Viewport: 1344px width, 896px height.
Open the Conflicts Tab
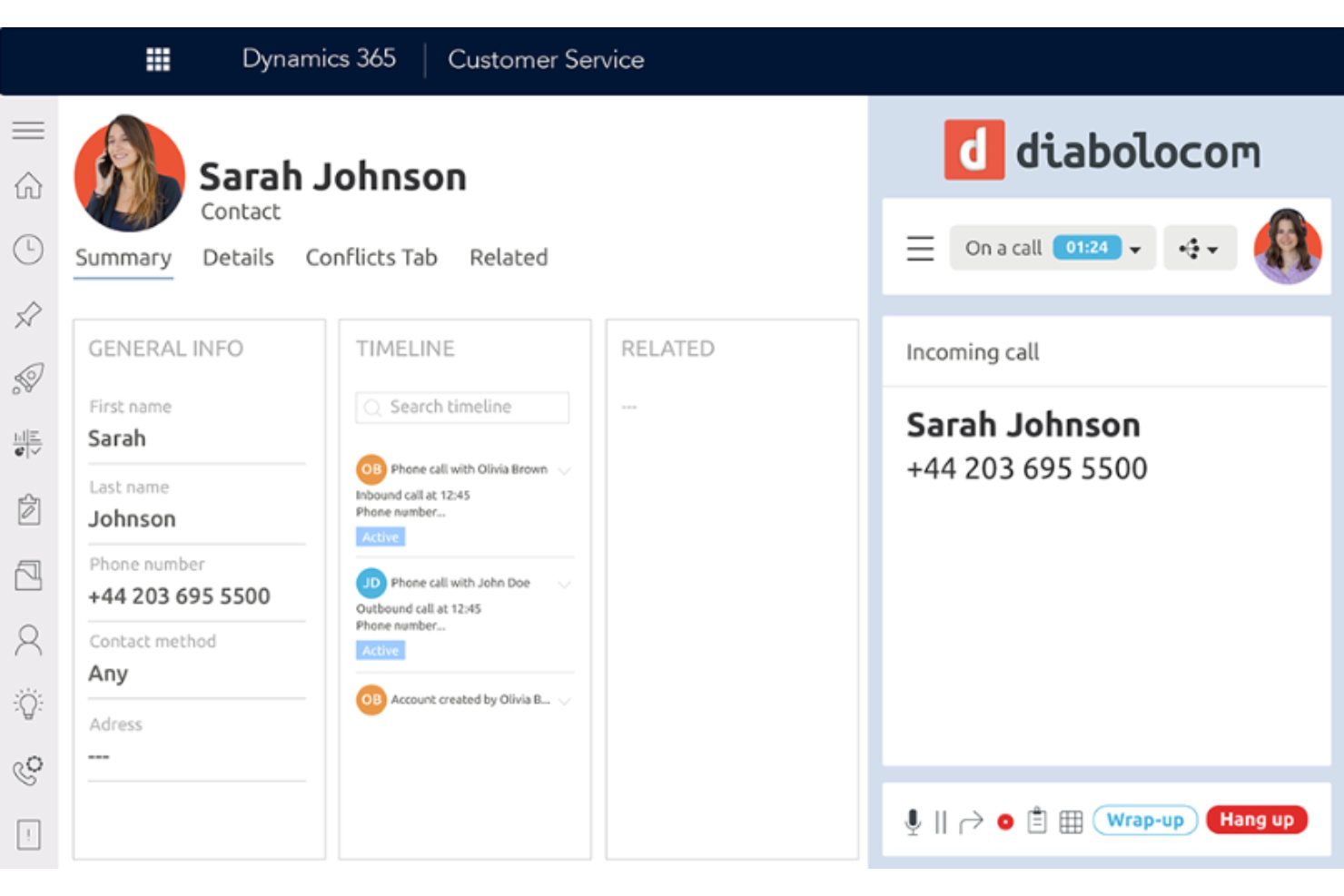coord(371,258)
